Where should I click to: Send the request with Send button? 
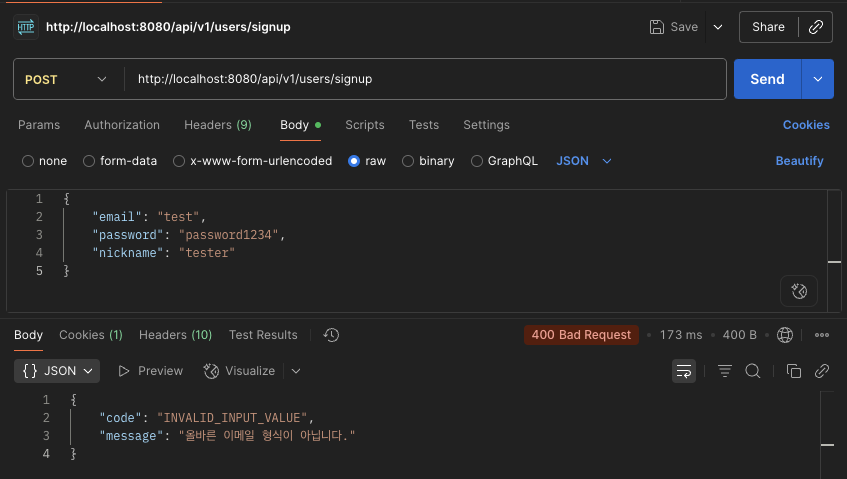coord(767,79)
